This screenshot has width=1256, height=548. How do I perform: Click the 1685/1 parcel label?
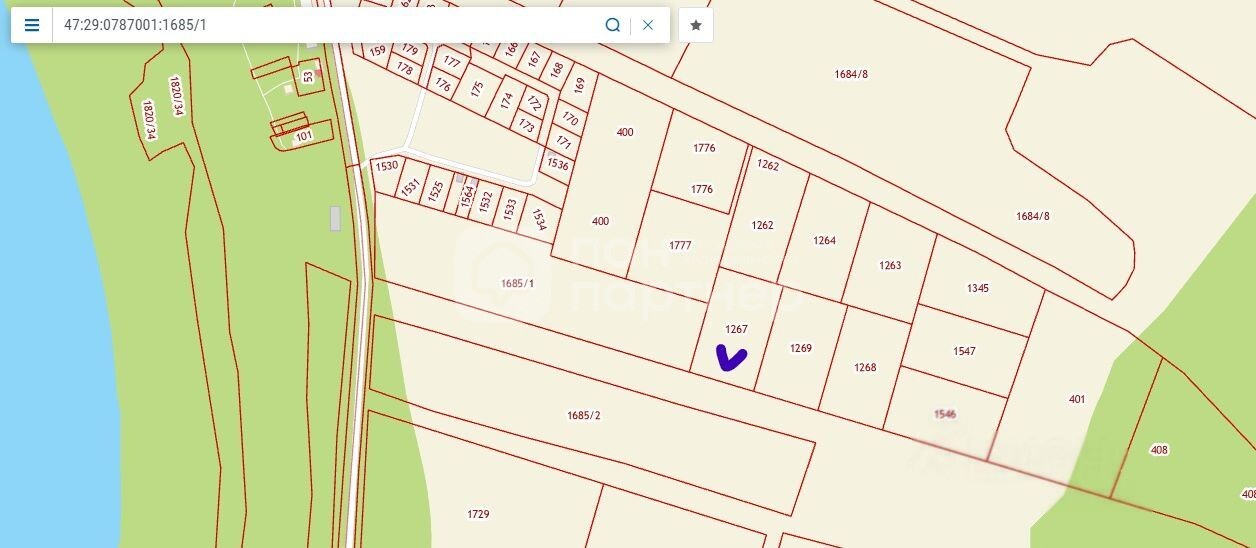[x=518, y=283]
